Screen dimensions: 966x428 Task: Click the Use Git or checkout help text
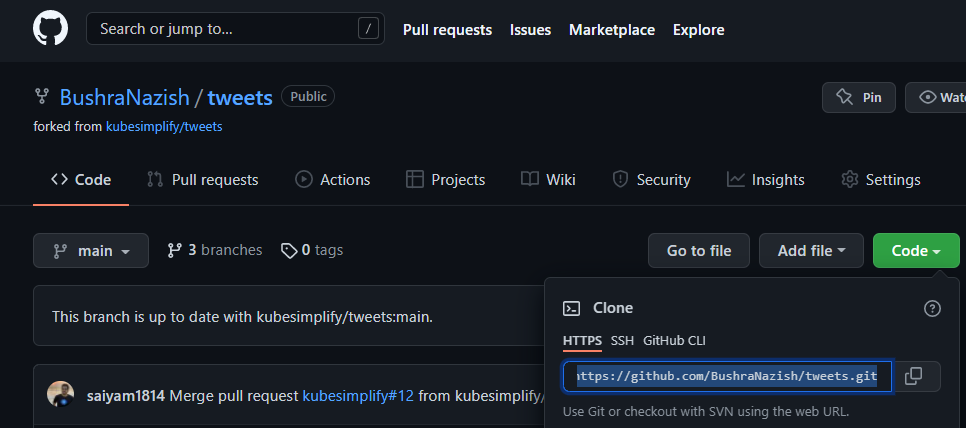coord(707,411)
